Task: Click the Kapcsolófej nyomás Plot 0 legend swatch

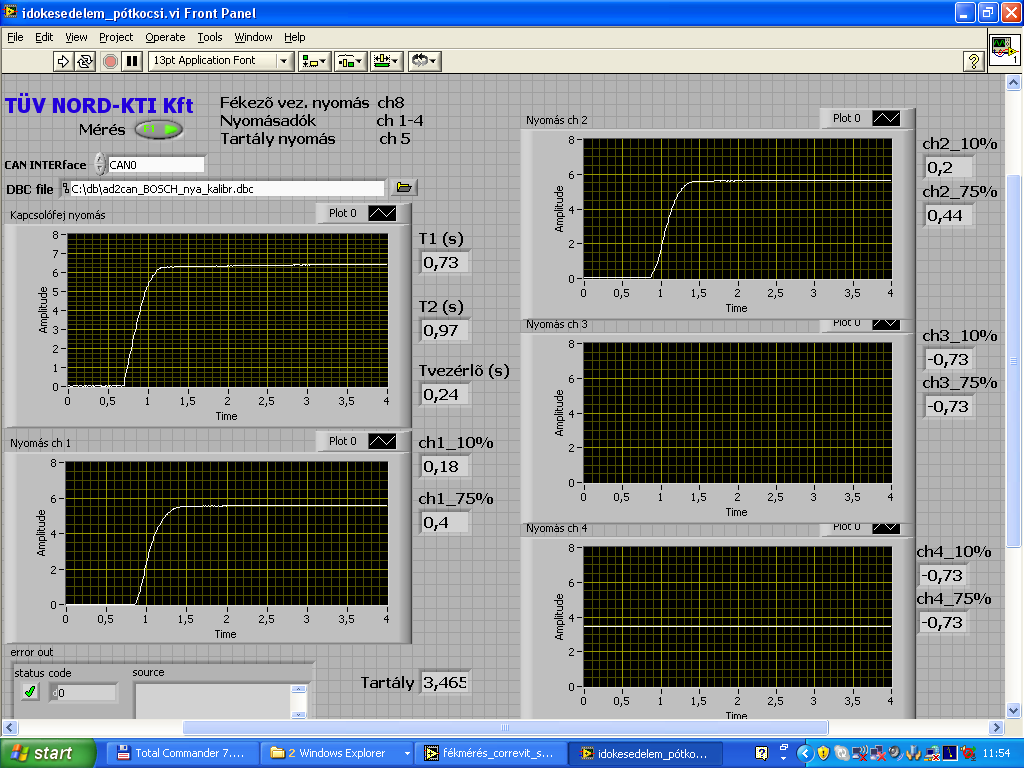Action: click(382, 213)
